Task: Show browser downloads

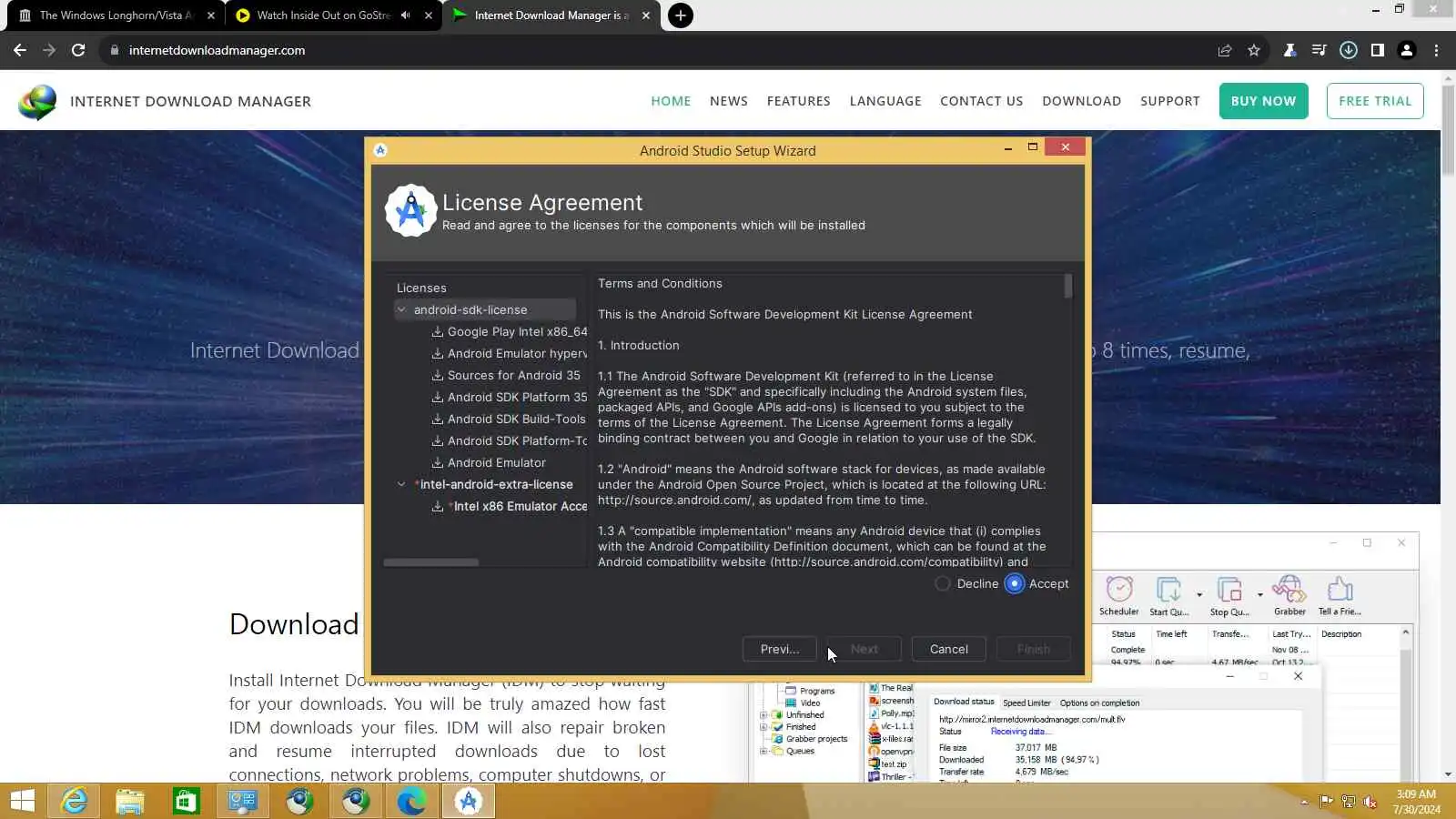Action: coord(1349,50)
